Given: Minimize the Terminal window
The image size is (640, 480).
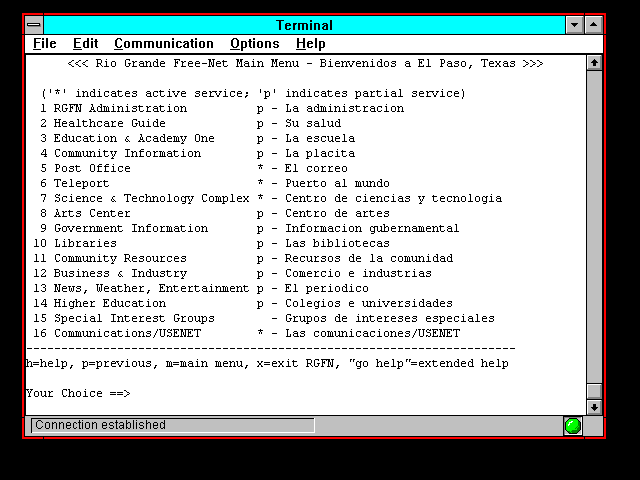Looking at the screenshot, I should [x=574, y=25].
